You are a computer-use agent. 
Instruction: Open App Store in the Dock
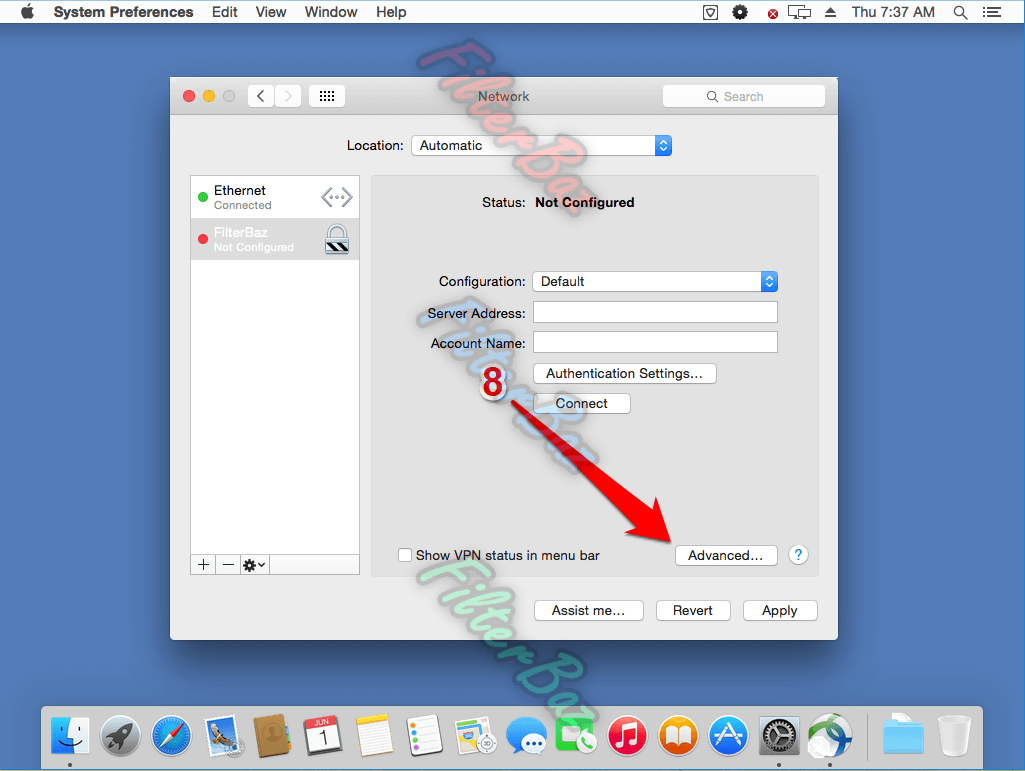coord(728,736)
